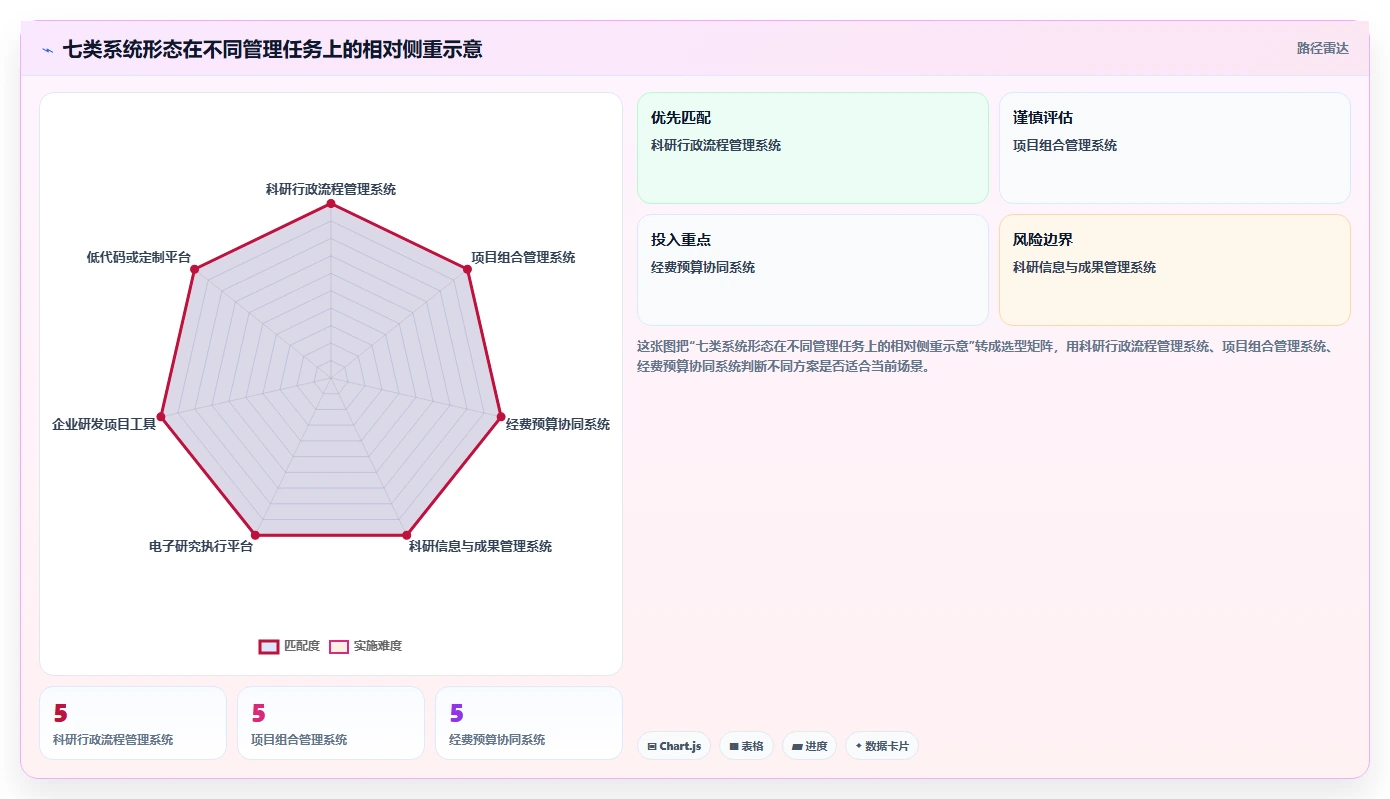Select the radar point at 科研行政流程管理系统 axis
Image resolution: width=1390 pixels, height=799 pixels.
click(x=331, y=204)
